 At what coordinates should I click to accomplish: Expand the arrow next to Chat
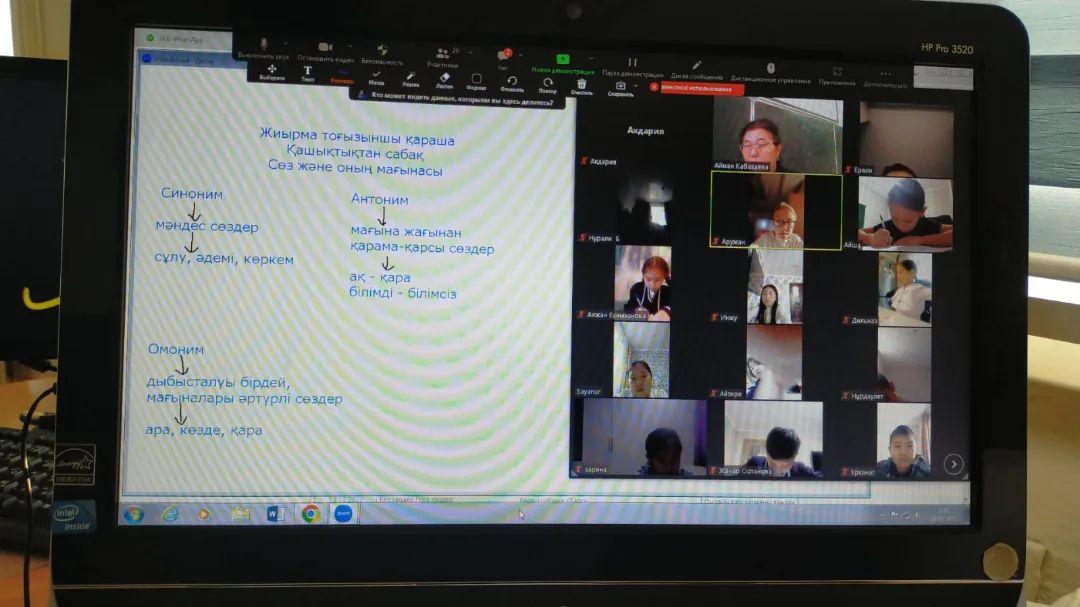[x=521, y=56]
